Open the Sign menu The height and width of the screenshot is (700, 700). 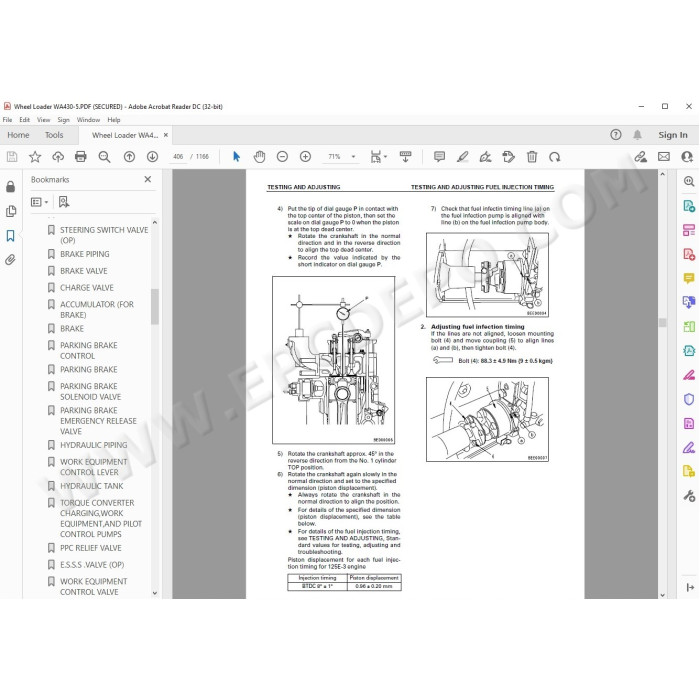click(x=63, y=120)
